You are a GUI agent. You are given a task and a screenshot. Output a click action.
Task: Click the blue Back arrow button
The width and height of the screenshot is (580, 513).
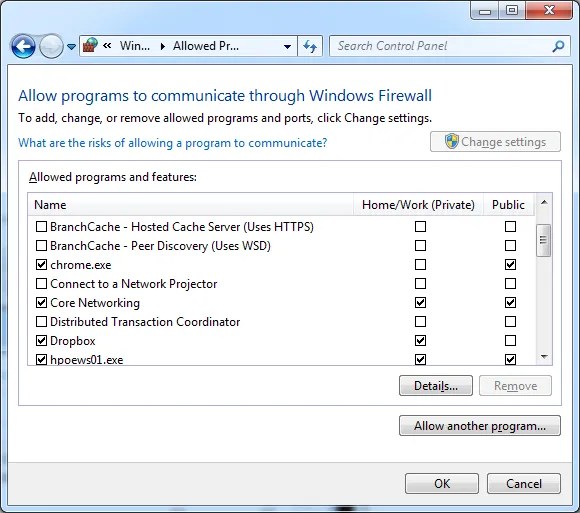pyautogui.click(x=23, y=46)
